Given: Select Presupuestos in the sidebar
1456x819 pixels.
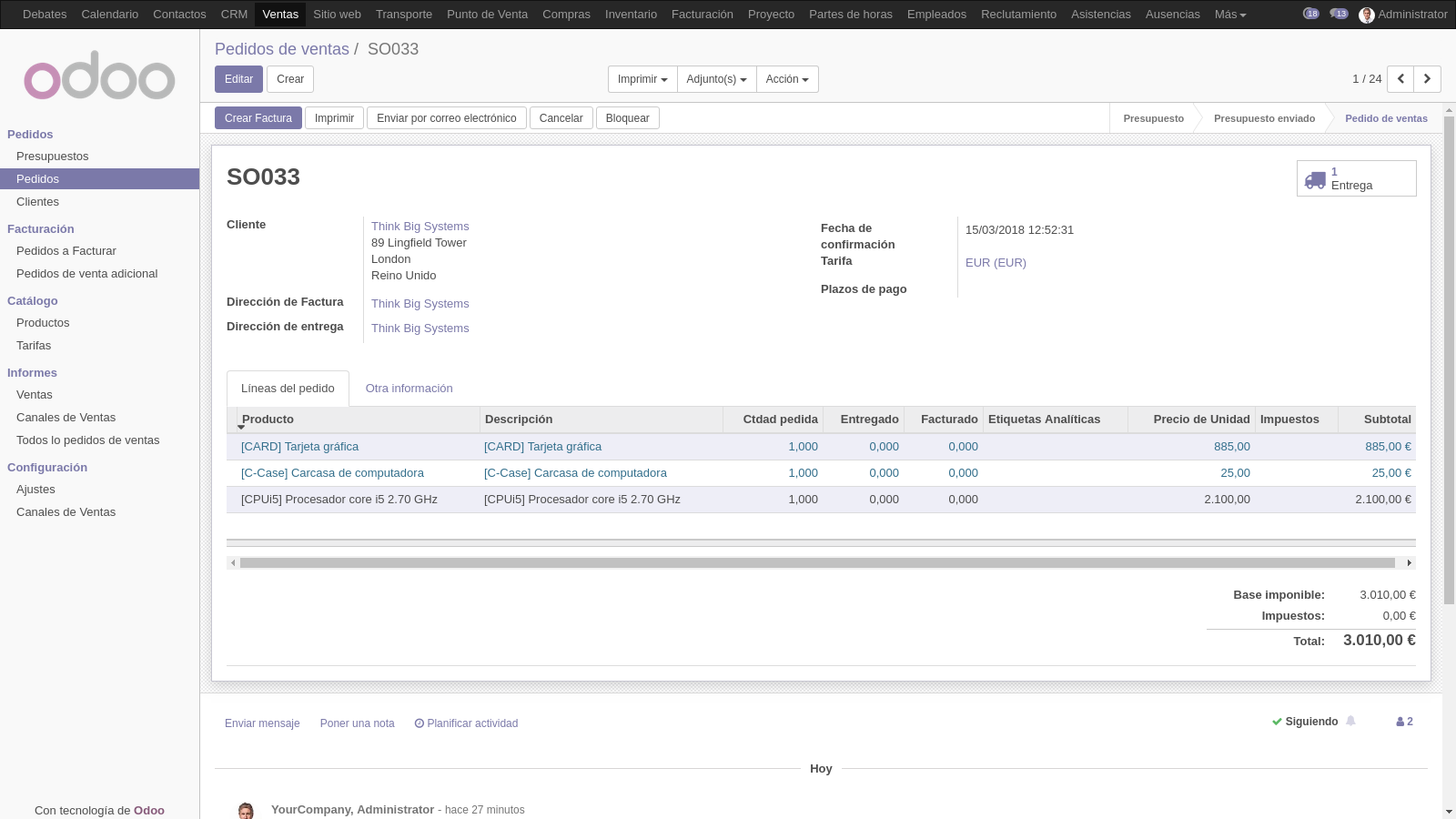Looking at the screenshot, I should coord(53,157).
